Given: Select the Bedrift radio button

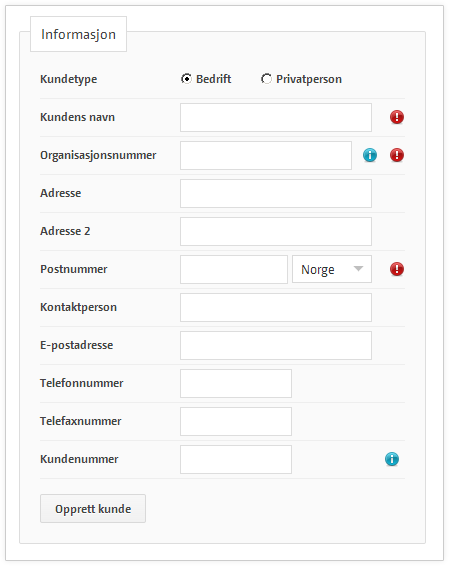Looking at the screenshot, I should (186, 79).
